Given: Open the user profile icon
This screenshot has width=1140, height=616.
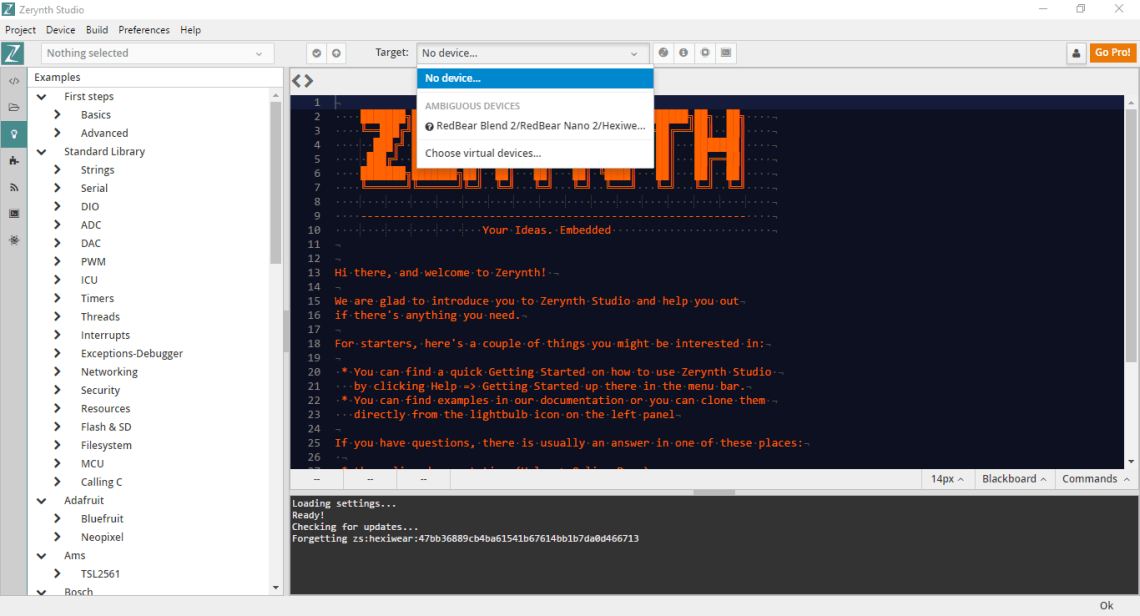Looking at the screenshot, I should (x=1076, y=53).
